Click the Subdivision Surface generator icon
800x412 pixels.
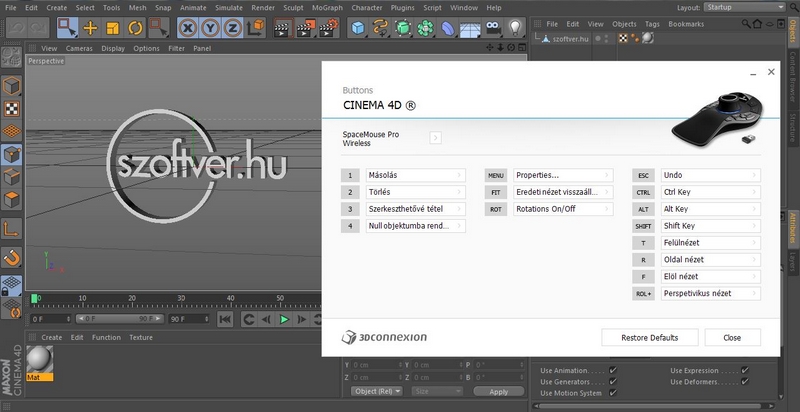pos(403,28)
